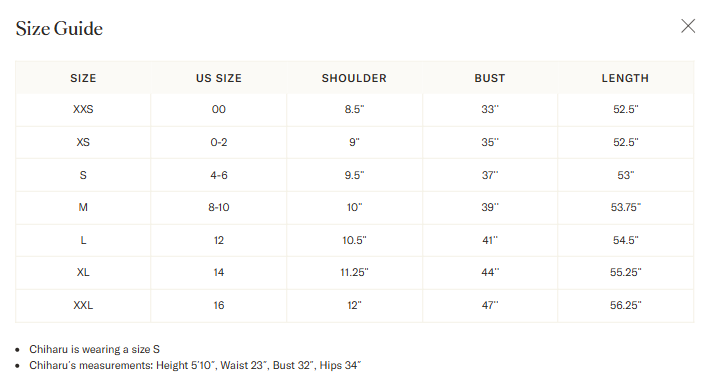Click the 8-10 US size cell
Image resolution: width=711 pixels, height=386 pixels.
click(x=219, y=207)
